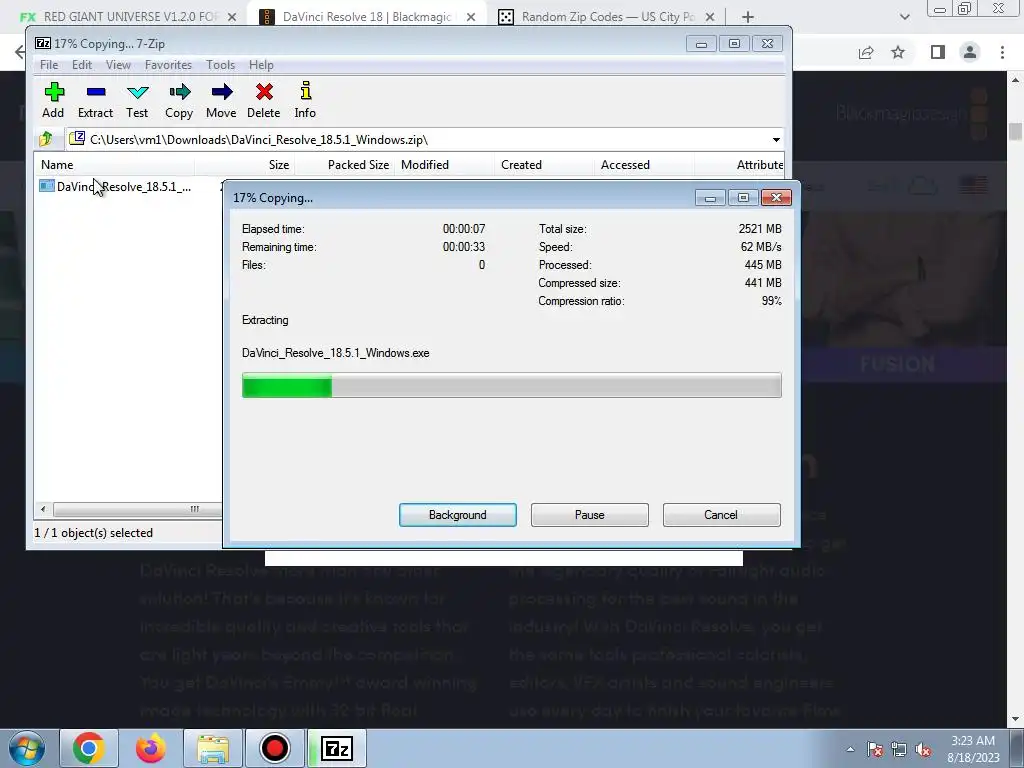Open the 7-Zip Tools menu
The width and height of the screenshot is (1024, 768).
[220, 65]
